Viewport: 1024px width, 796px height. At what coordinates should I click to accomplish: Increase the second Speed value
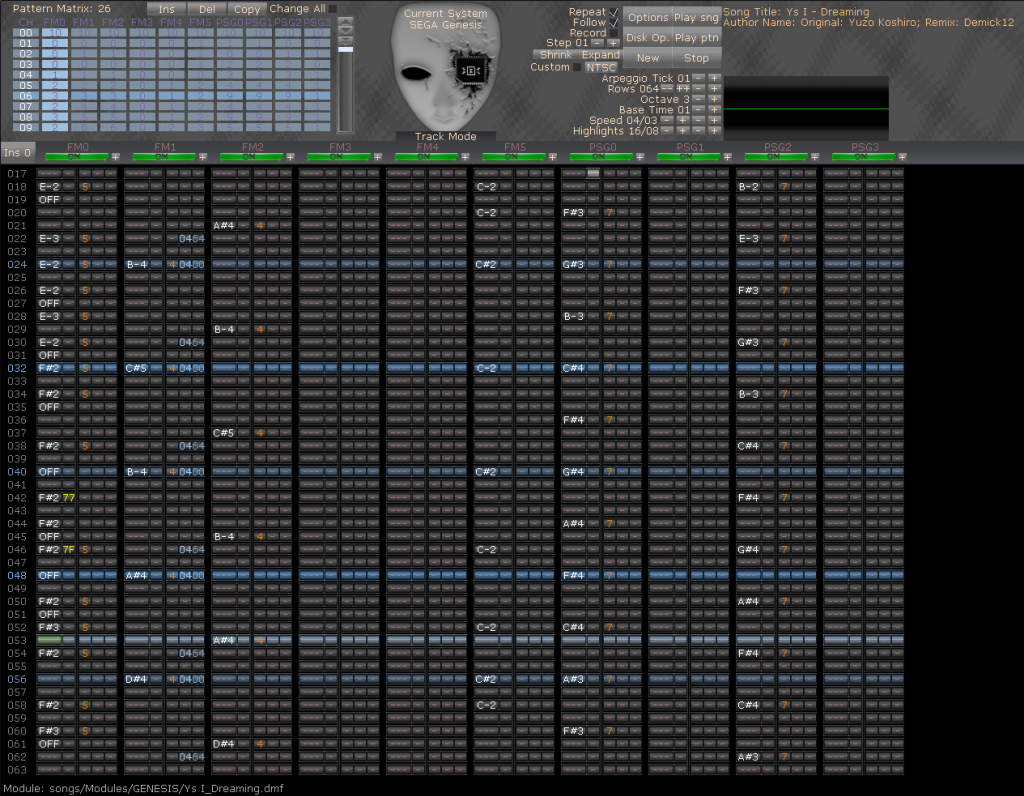[714, 120]
